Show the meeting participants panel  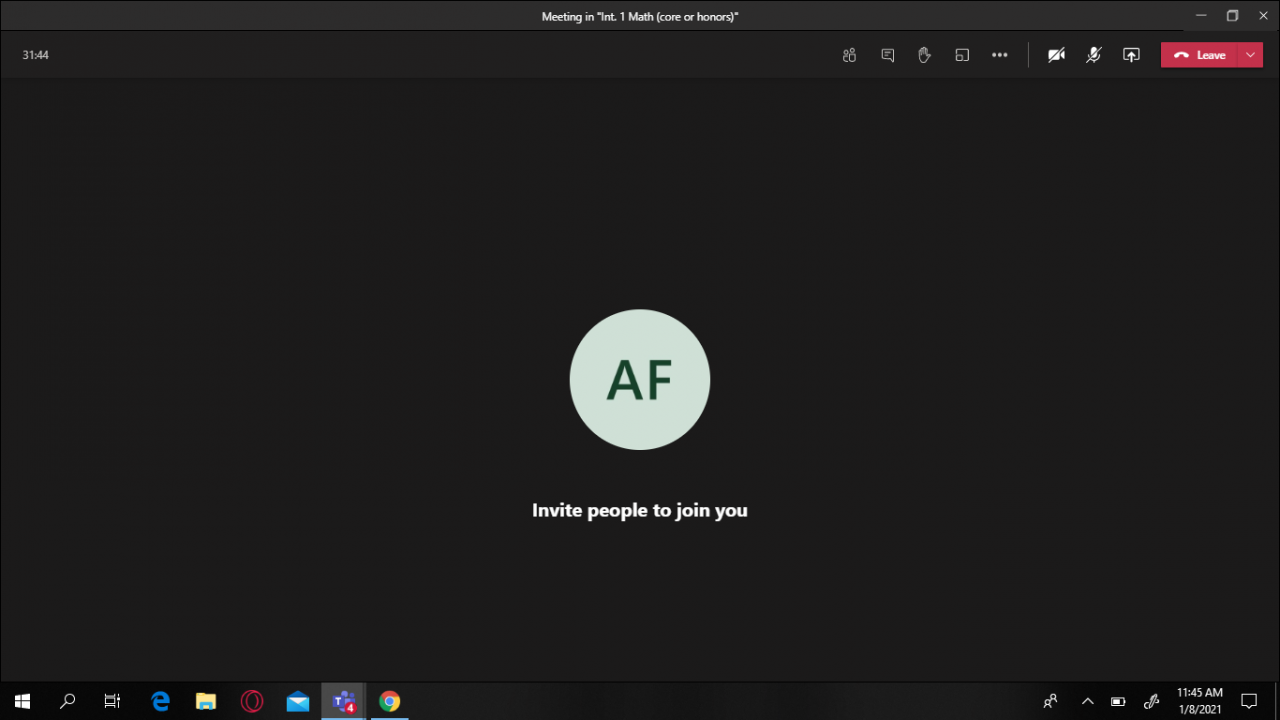pos(849,55)
